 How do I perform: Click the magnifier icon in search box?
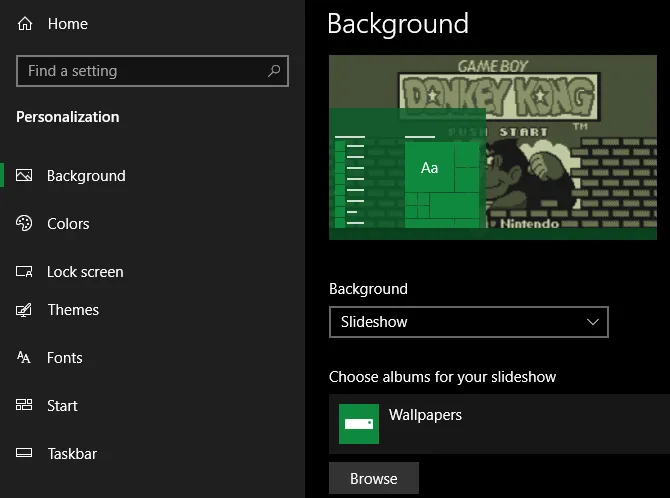tap(274, 71)
